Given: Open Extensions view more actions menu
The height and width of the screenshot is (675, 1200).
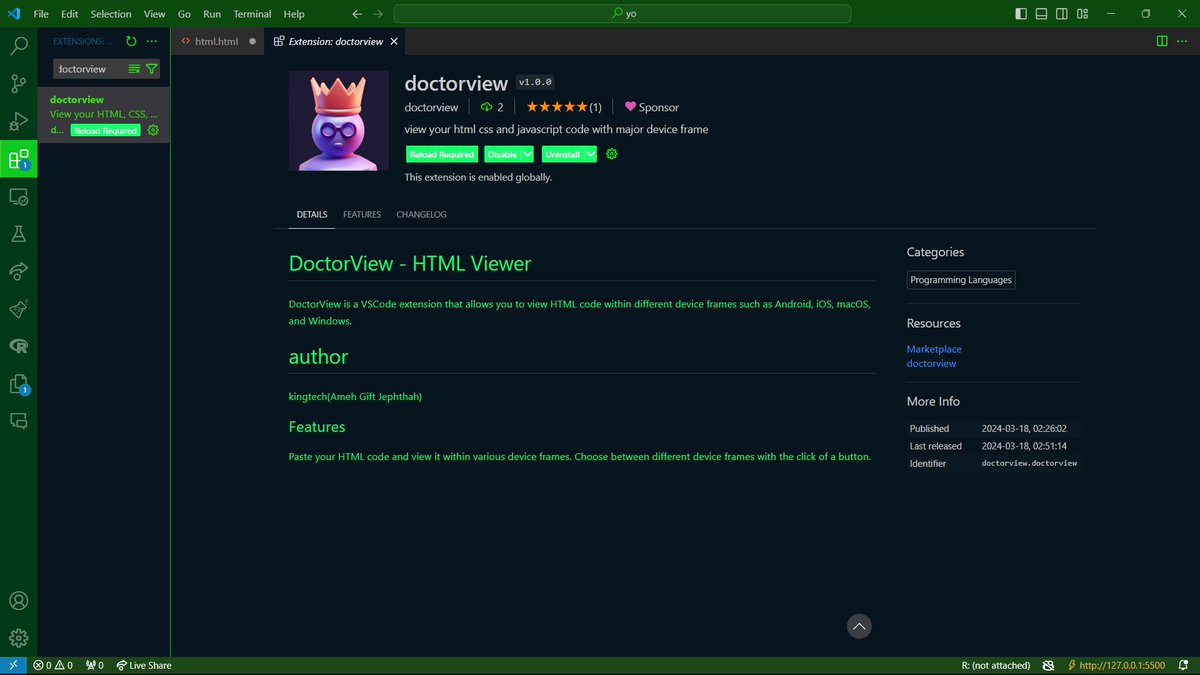Looking at the screenshot, I should click(152, 41).
